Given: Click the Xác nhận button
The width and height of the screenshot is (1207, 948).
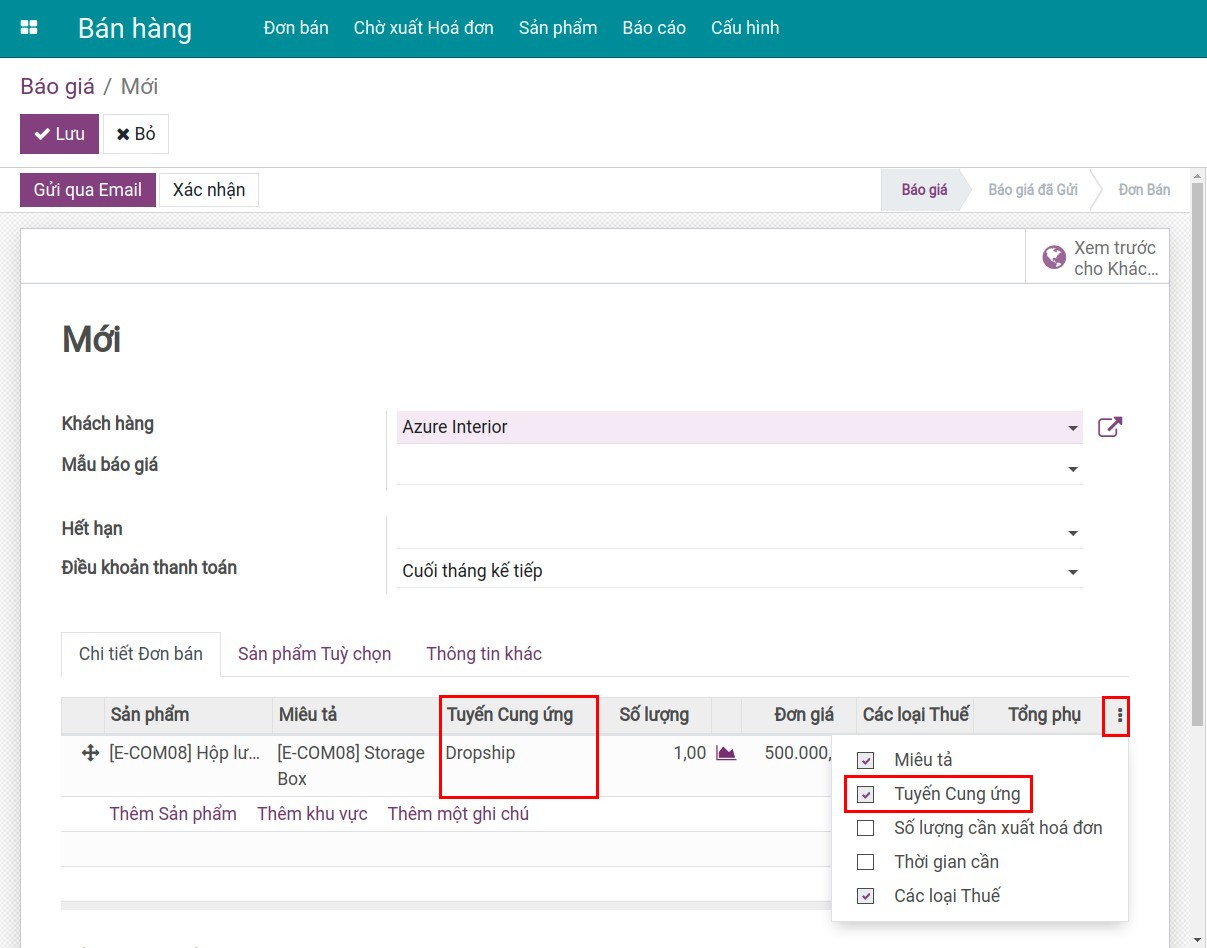Looking at the screenshot, I should click(x=209, y=190).
